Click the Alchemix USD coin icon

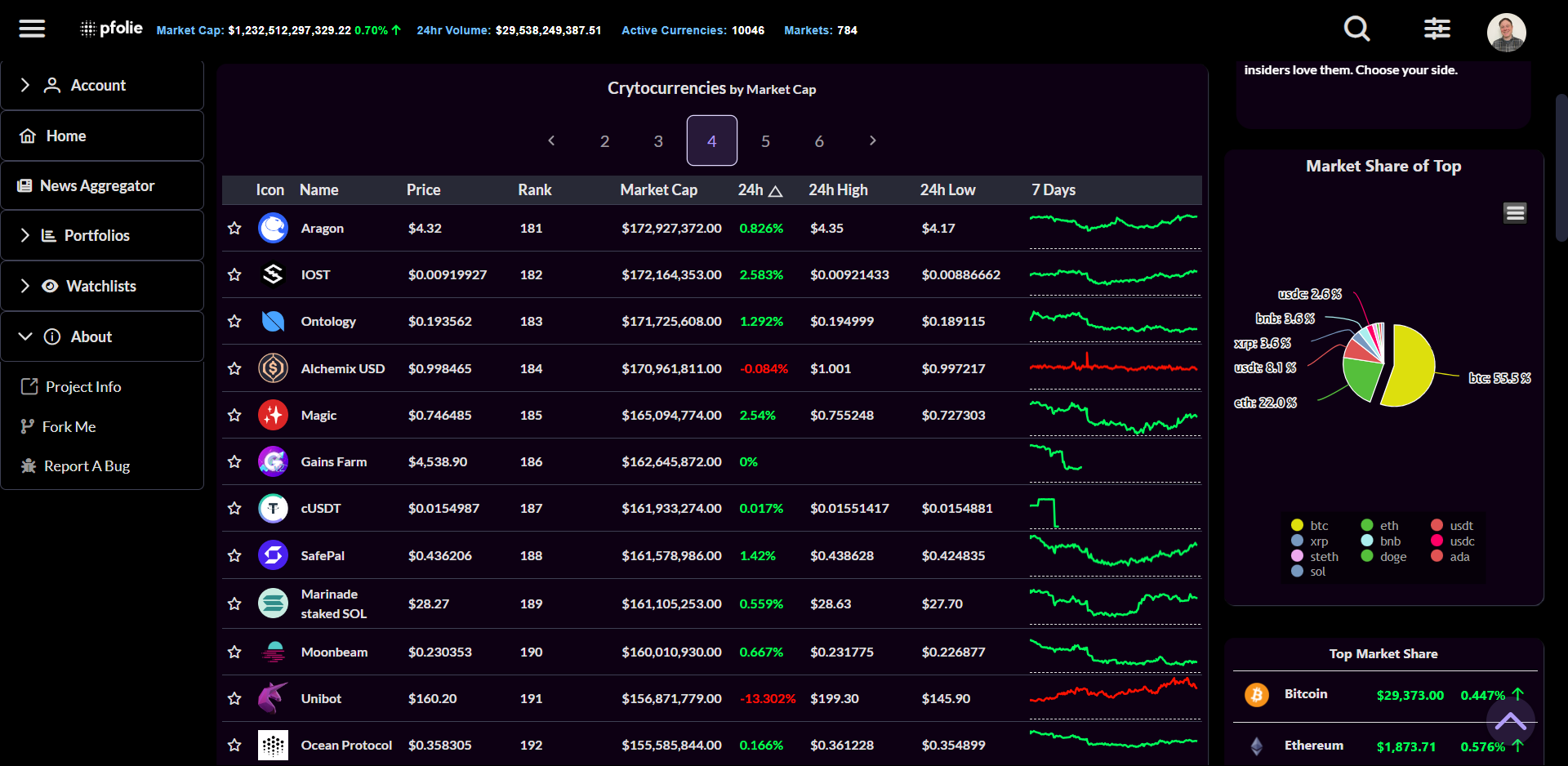click(273, 368)
